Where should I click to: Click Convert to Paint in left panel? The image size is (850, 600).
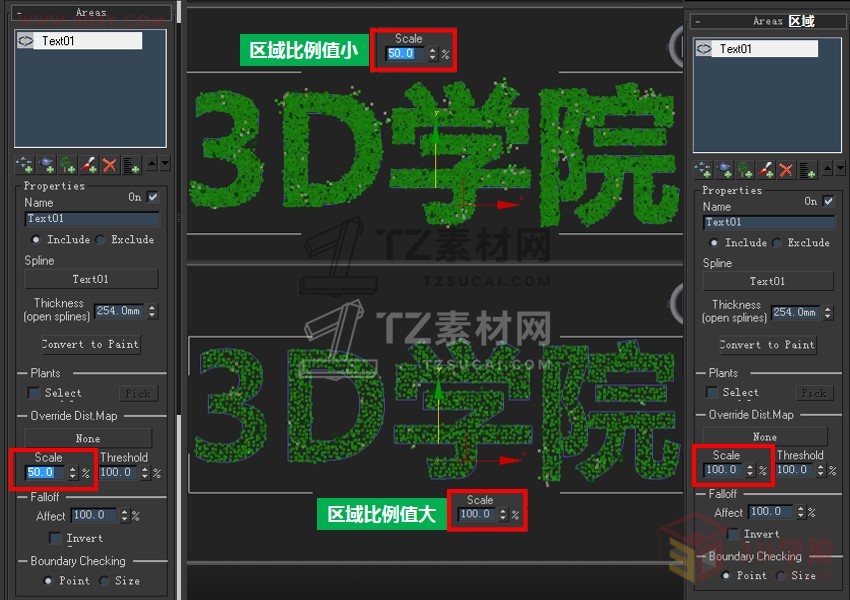(x=91, y=344)
